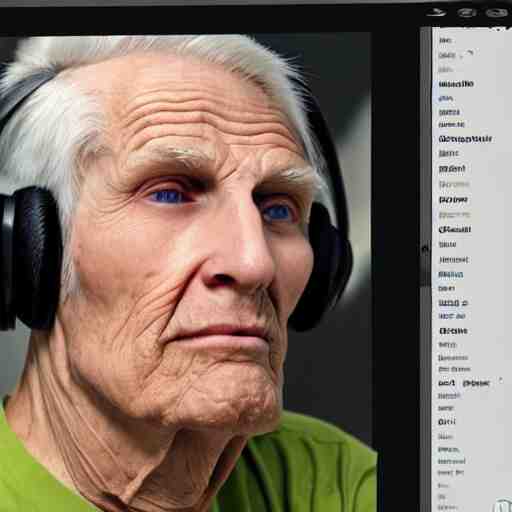Collapse the first bold heading in the side panel
Screen dimensions: 512x512
456,84
